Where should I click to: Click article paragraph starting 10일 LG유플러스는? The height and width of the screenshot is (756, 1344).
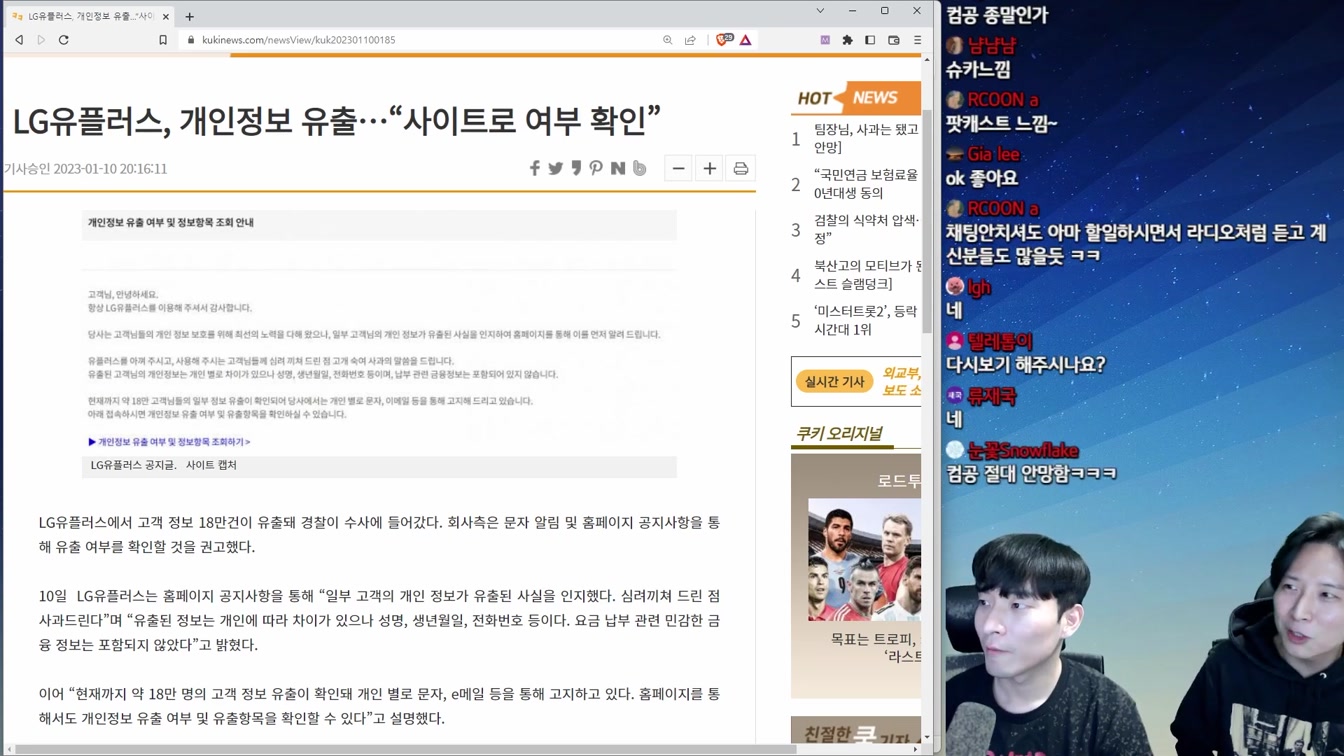[x=379, y=620]
